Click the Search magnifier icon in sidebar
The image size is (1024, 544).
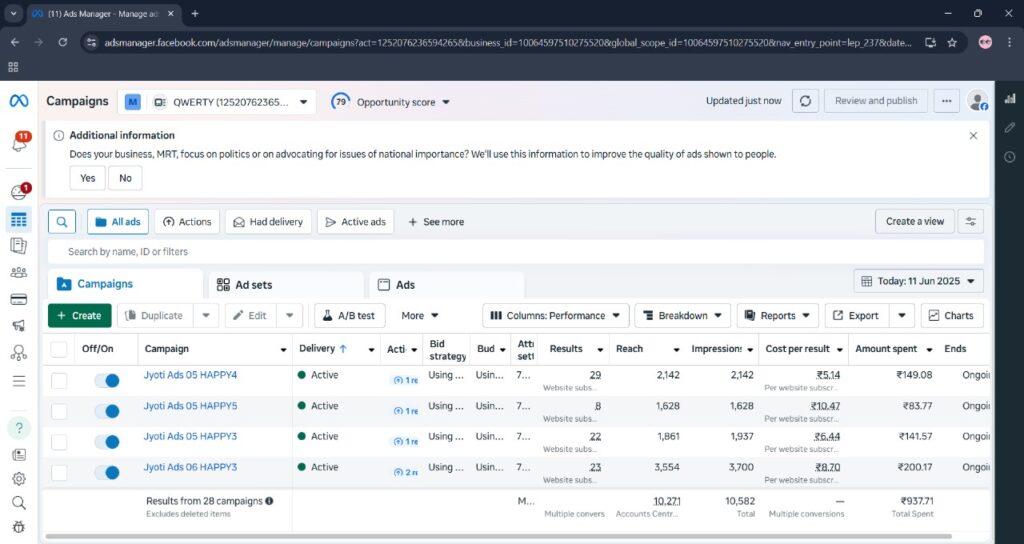19,502
